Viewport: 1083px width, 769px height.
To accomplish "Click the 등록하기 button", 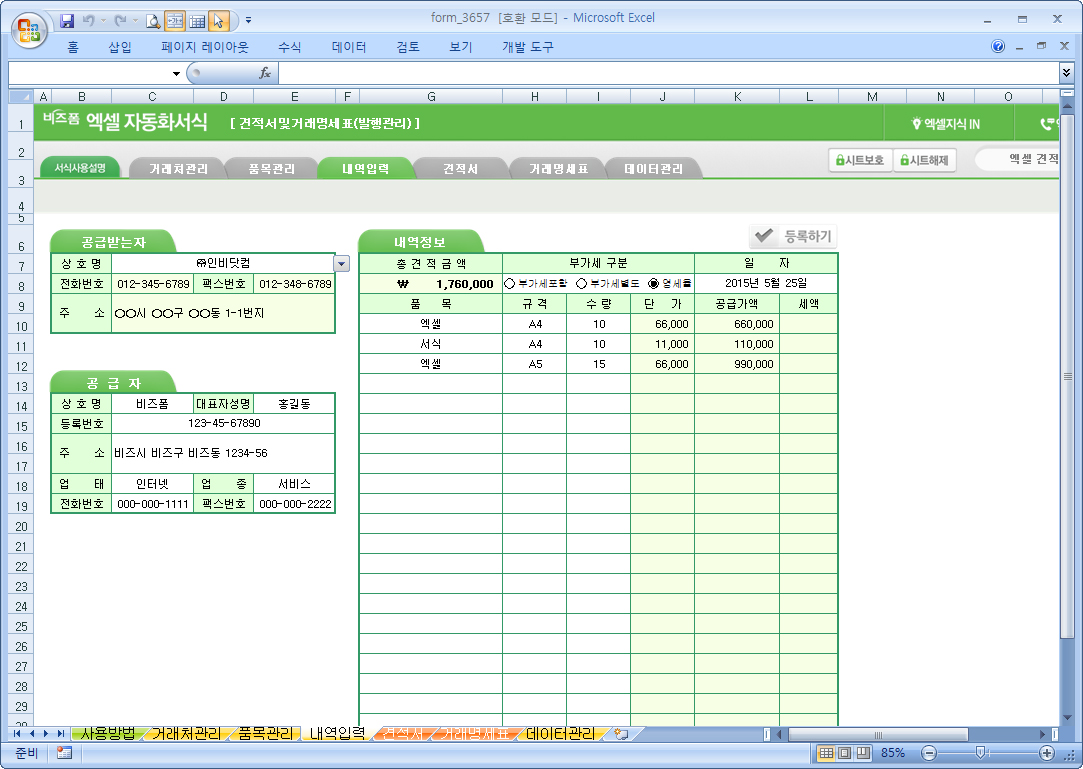I will [x=793, y=236].
